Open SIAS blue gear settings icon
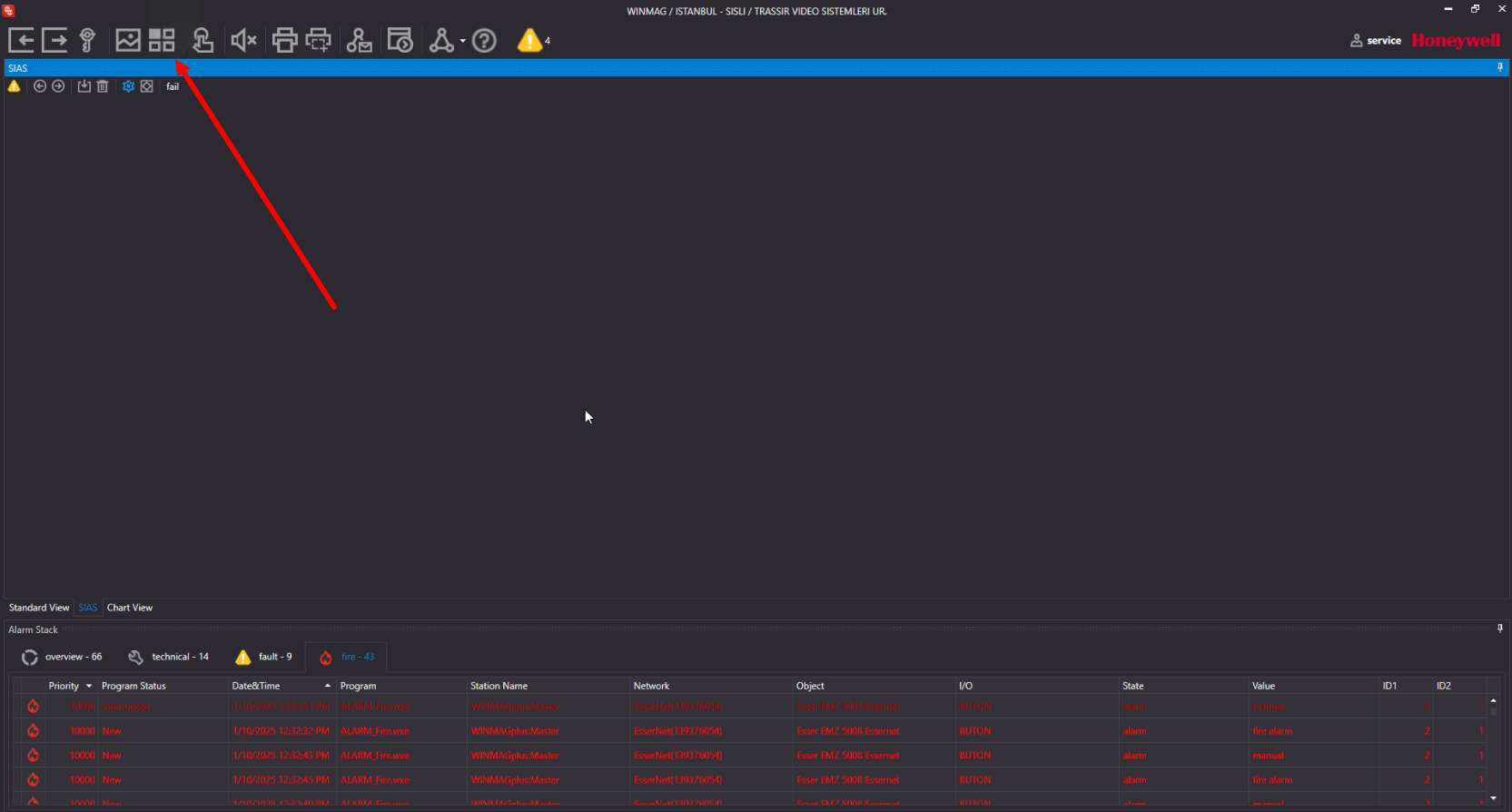 128,86
